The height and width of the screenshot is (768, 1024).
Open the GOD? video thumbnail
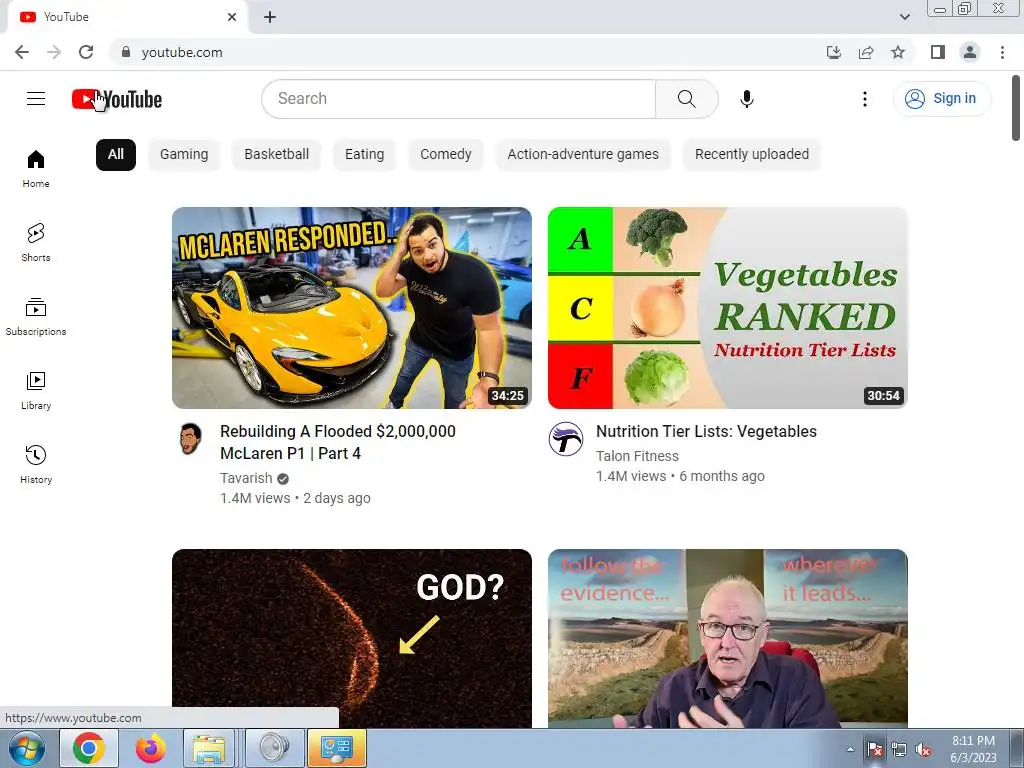[352, 639]
